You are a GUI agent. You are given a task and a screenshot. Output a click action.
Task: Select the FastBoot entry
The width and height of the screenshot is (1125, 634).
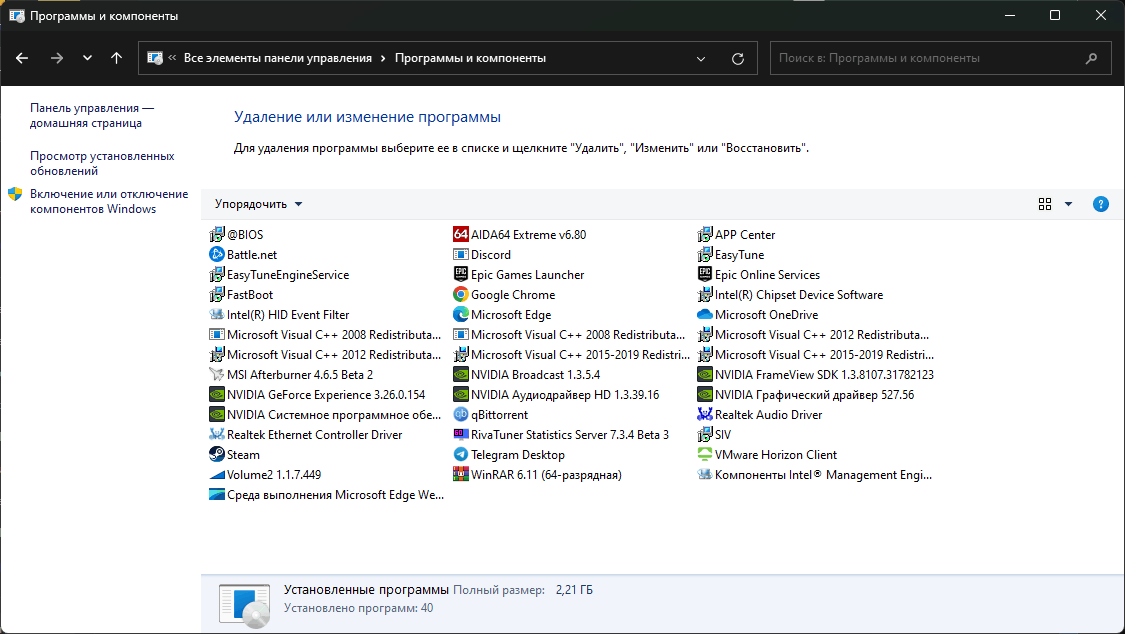241,295
